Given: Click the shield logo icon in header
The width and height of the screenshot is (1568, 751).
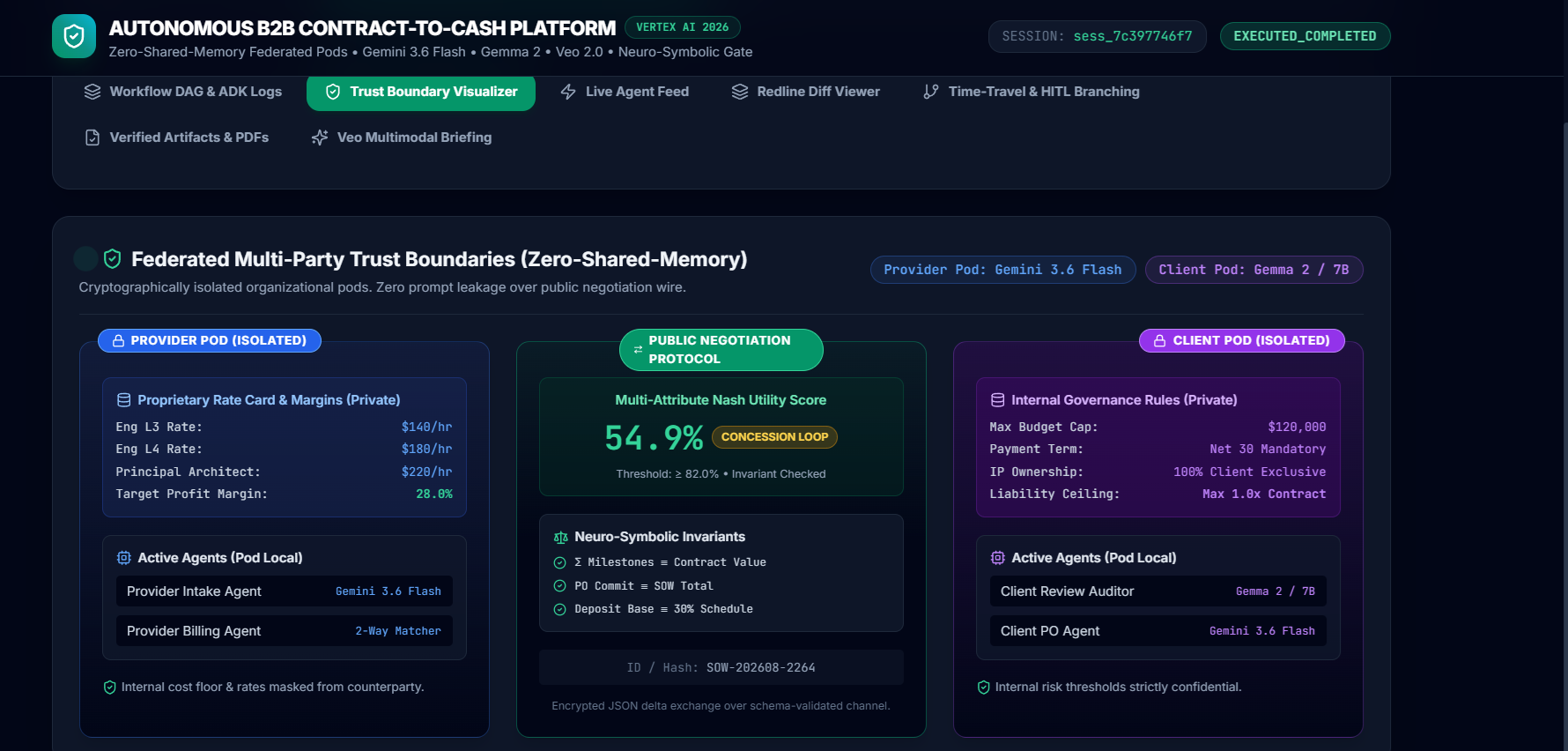Looking at the screenshot, I should (74, 36).
